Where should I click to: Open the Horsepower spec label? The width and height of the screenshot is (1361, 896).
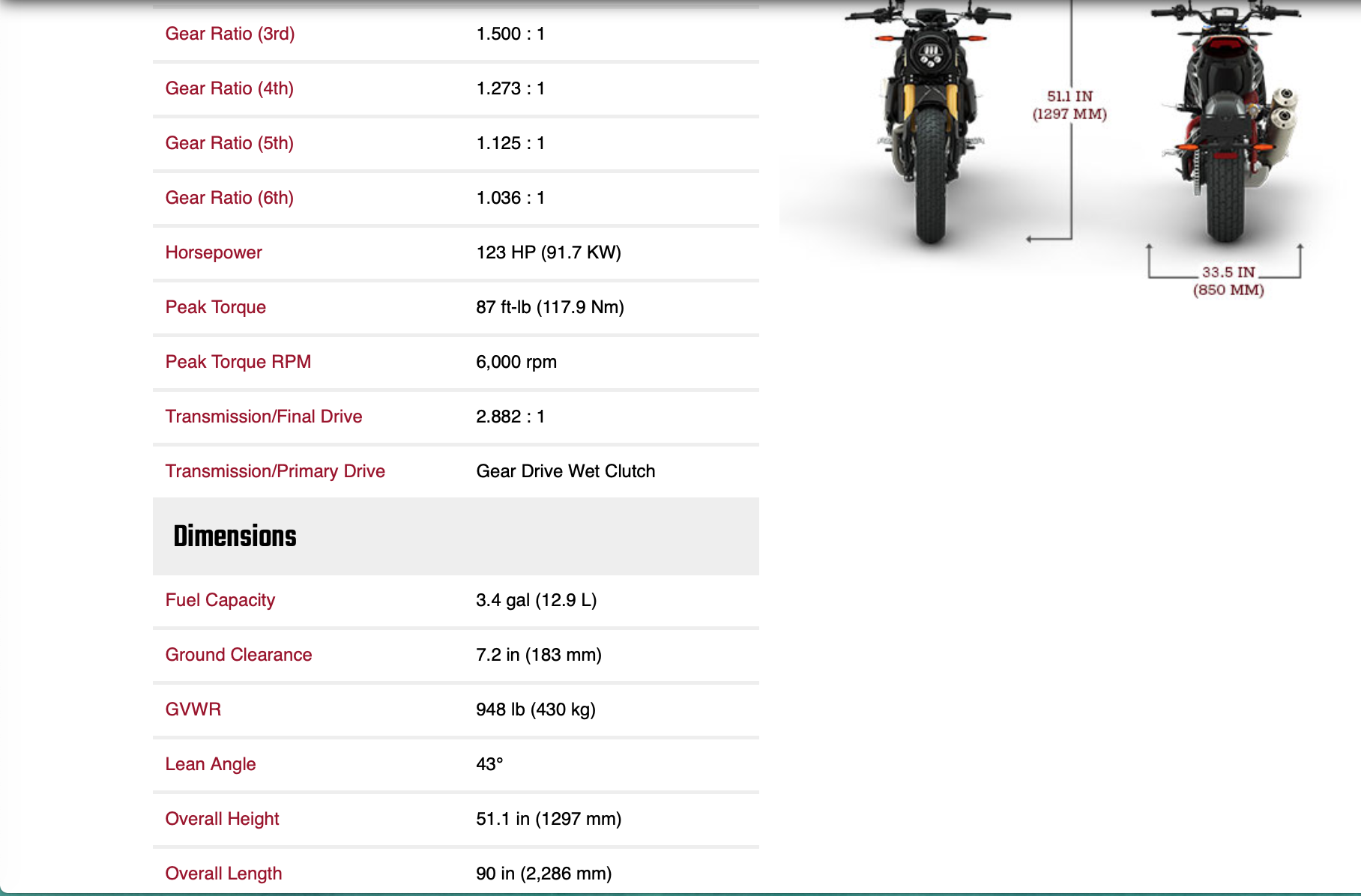[x=214, y=252]
